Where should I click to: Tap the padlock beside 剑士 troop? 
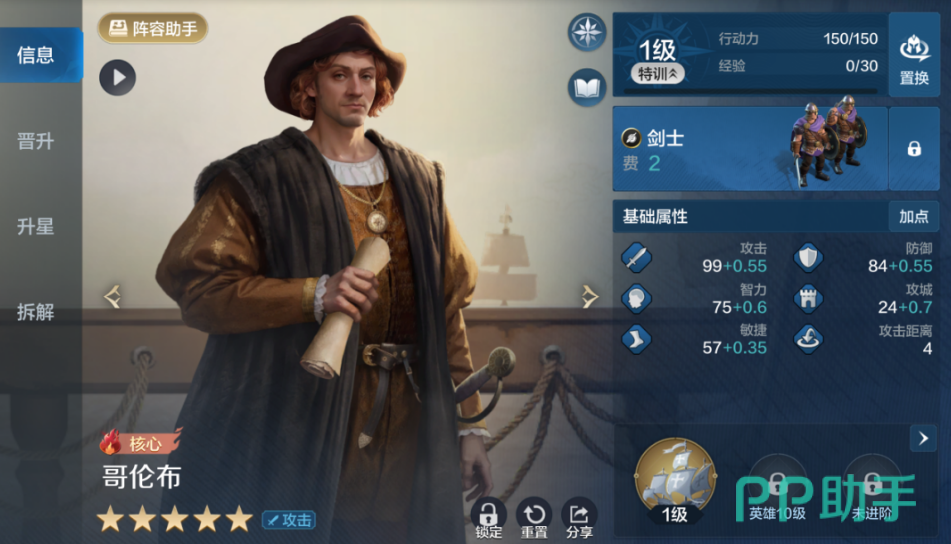coord(913,149)
